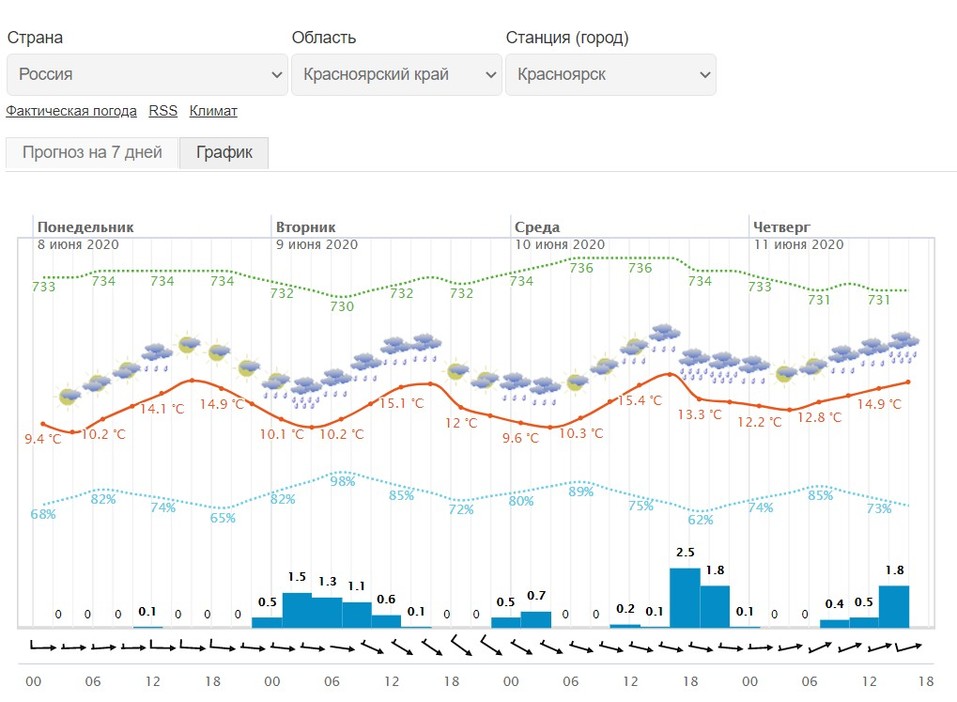
Task: Expand the Область dropdown showing Красноярский край
Action: pos(396,75)
